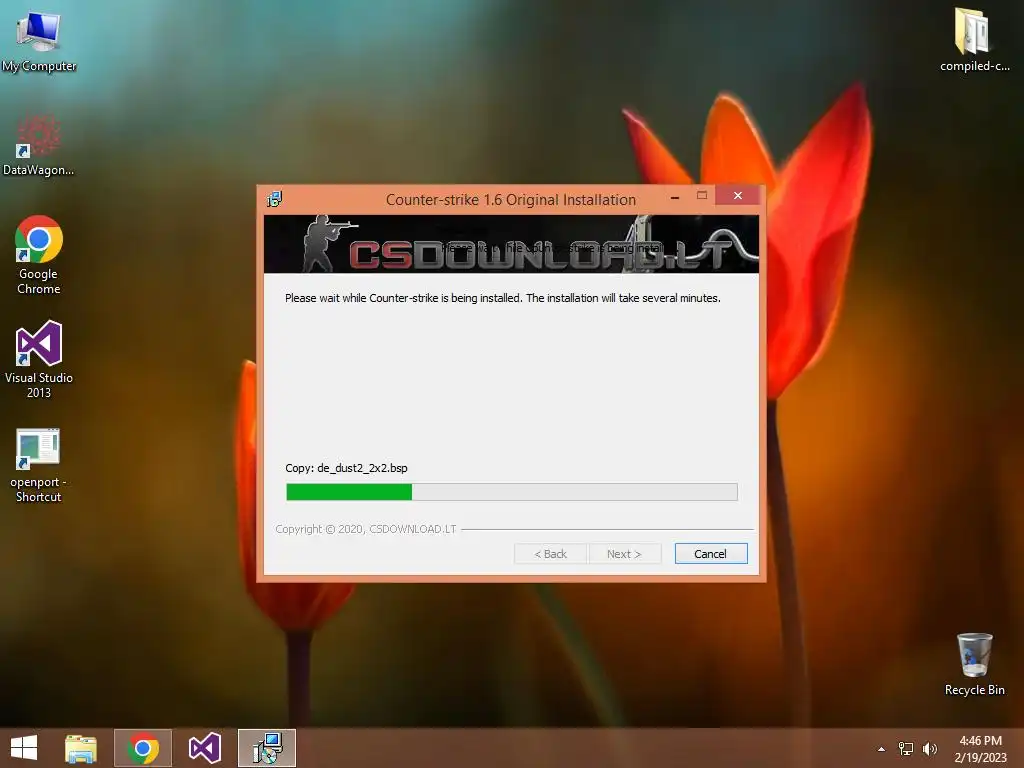1024x768 pixels.
Task: Show hidden system tray icons
Action: pos(882,749)
